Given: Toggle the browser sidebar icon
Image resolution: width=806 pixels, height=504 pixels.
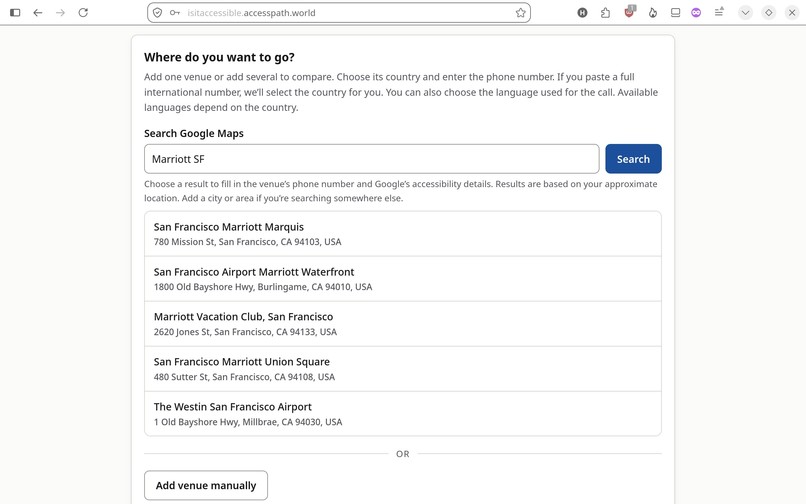Looking at the screenshot, I should (15, 12).
